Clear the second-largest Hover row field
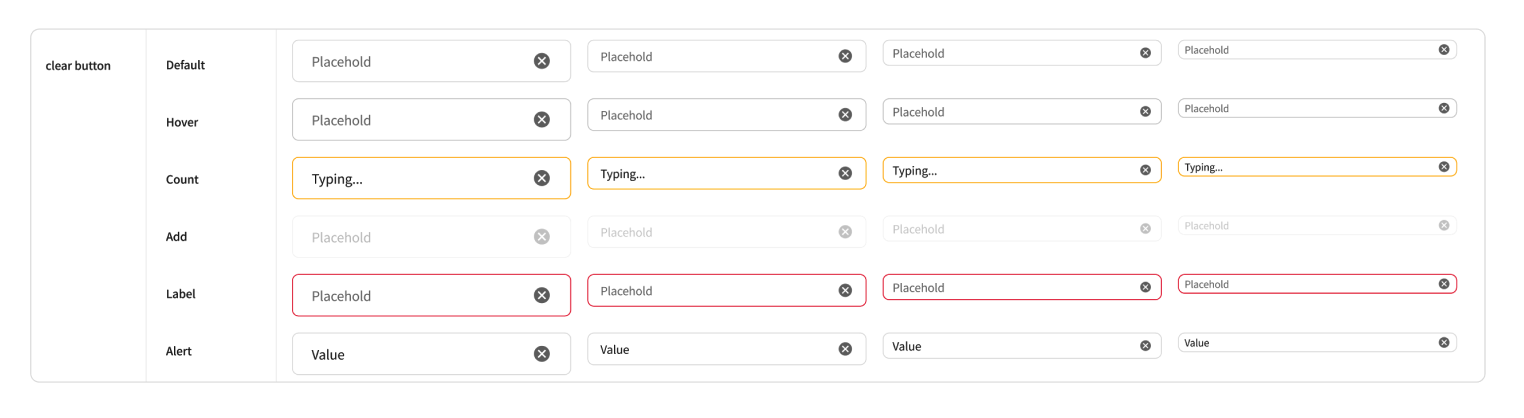Viewport: 1524px width, 418px height. coord(845,115)
